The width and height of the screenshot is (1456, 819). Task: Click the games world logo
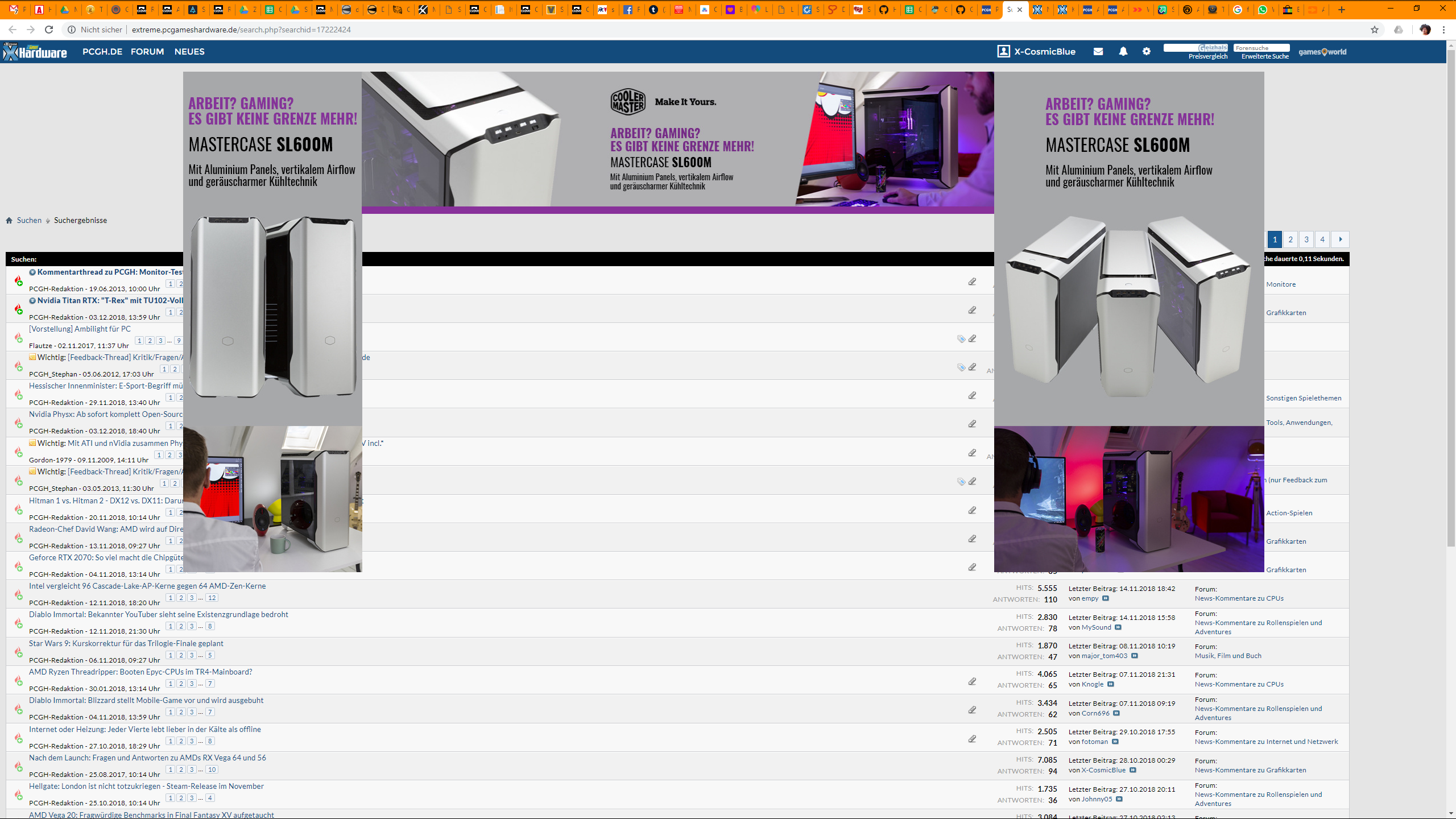(x=1322, y=52)
